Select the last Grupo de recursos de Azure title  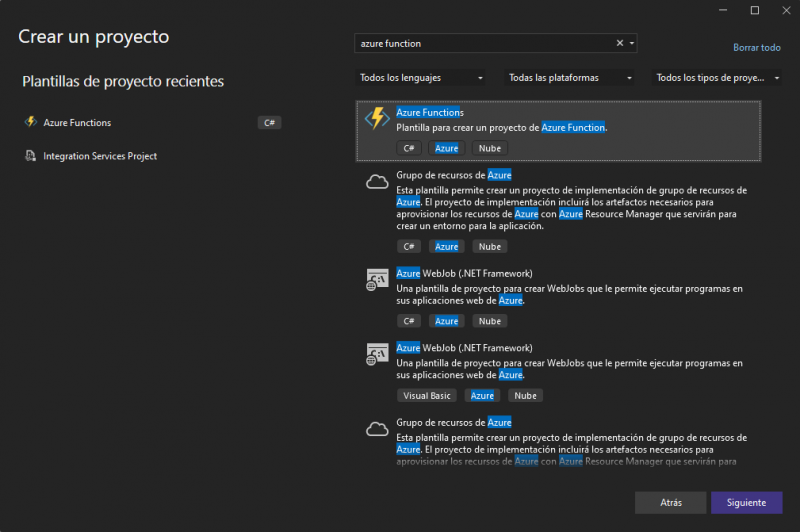click(454, 422)
